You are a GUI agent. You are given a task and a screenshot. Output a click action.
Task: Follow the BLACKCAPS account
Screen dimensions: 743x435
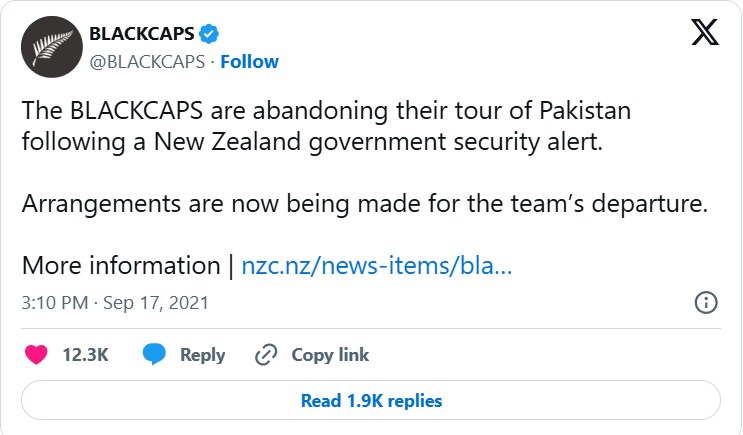pyautogui.click(x=249, y=61)
